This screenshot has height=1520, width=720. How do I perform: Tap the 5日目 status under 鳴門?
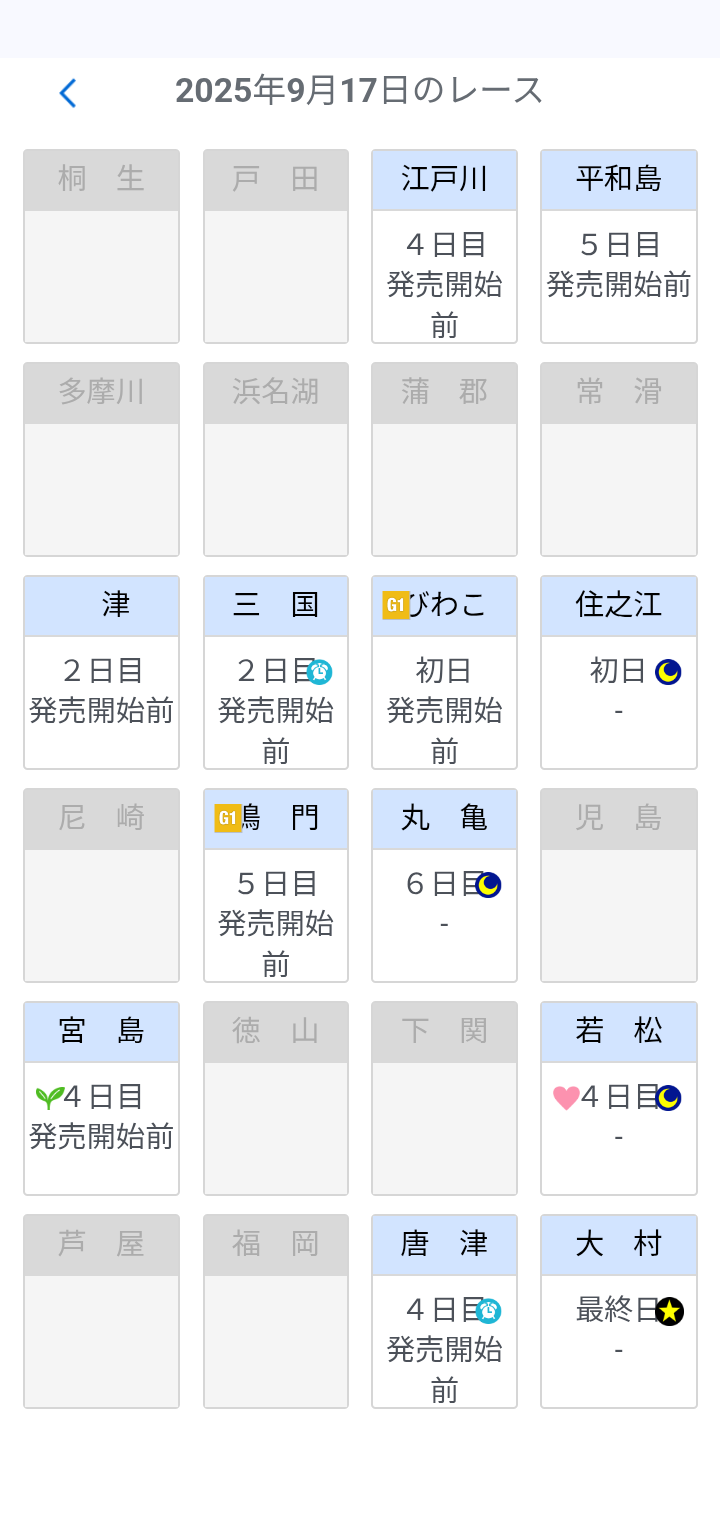[x=276, y=884]
